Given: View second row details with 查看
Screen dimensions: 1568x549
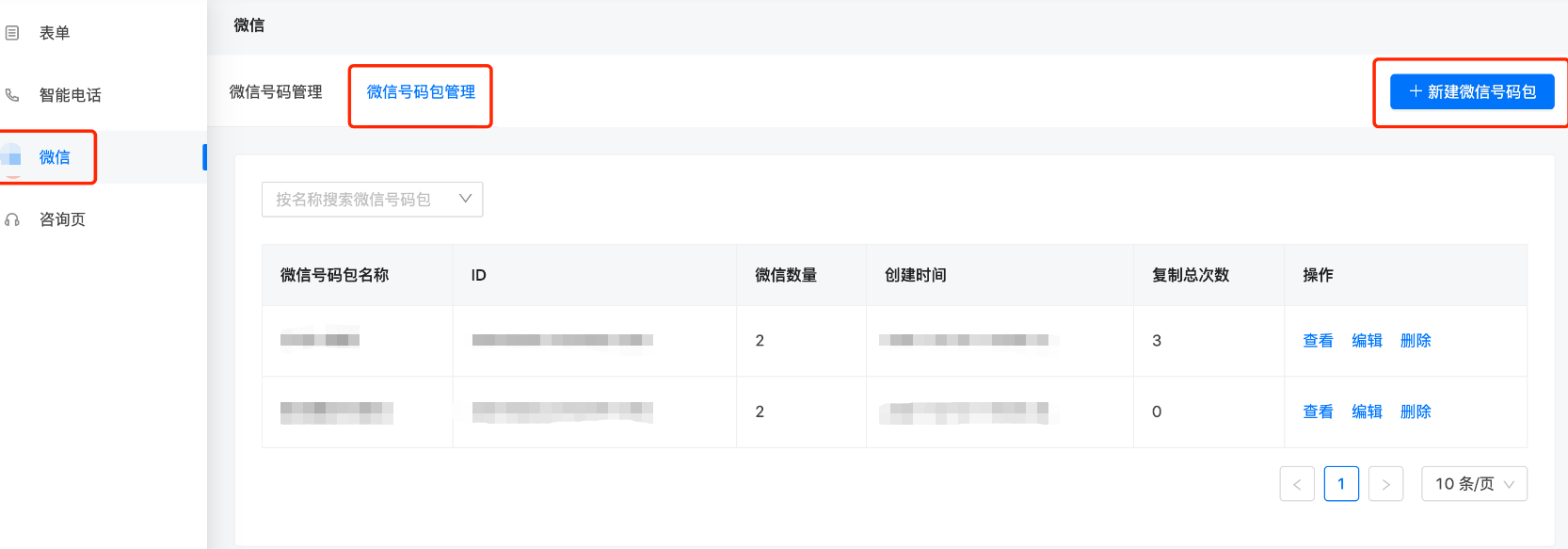Looking at the screenshot, I should 1317,412.
